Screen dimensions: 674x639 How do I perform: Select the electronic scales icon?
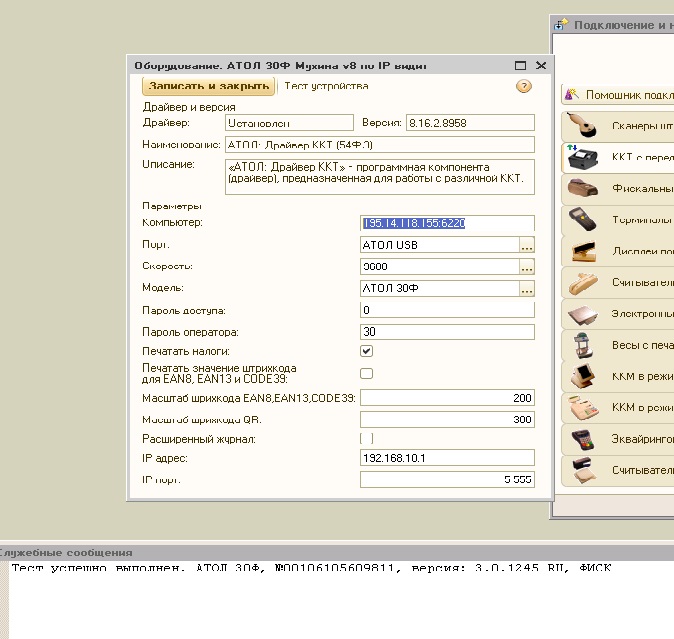tap(583, 314)
